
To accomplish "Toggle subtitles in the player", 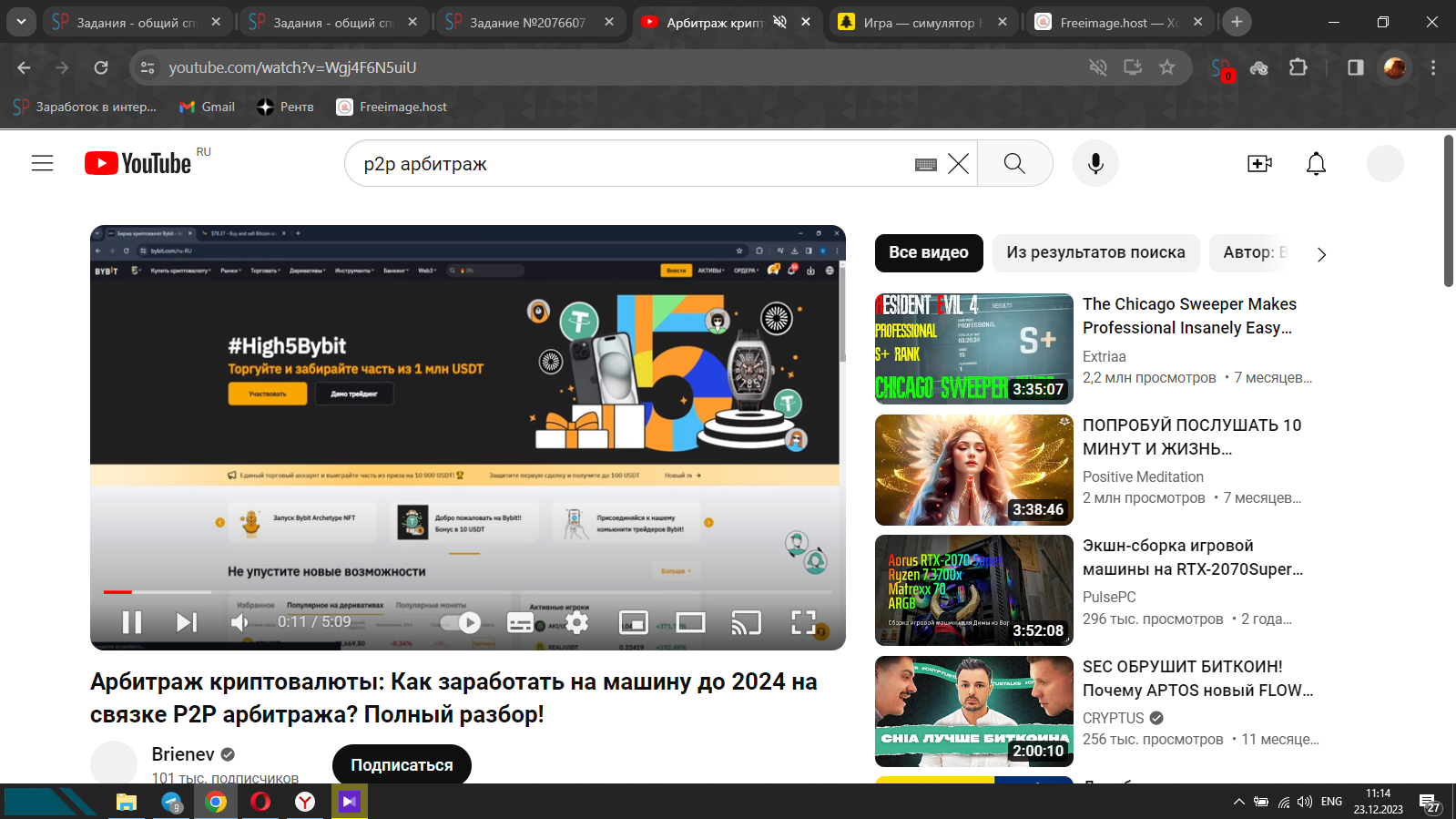I will [x=520, y=622].
